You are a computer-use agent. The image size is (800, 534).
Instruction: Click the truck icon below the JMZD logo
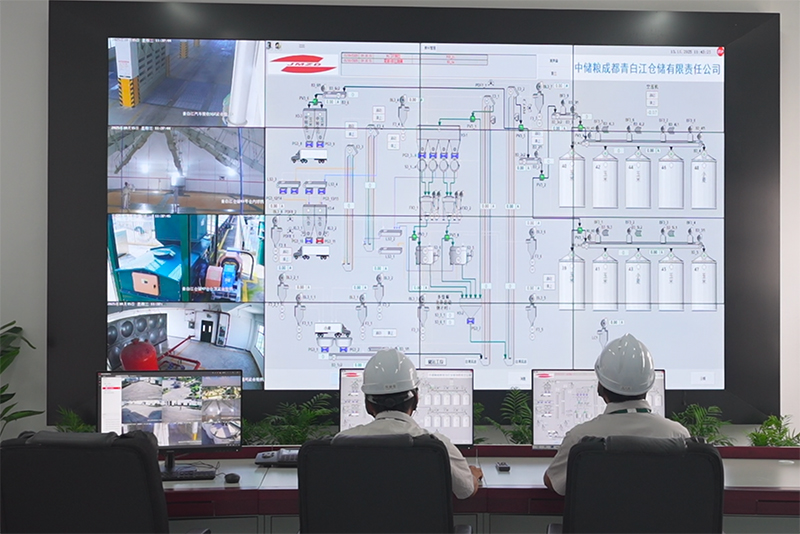306,156
